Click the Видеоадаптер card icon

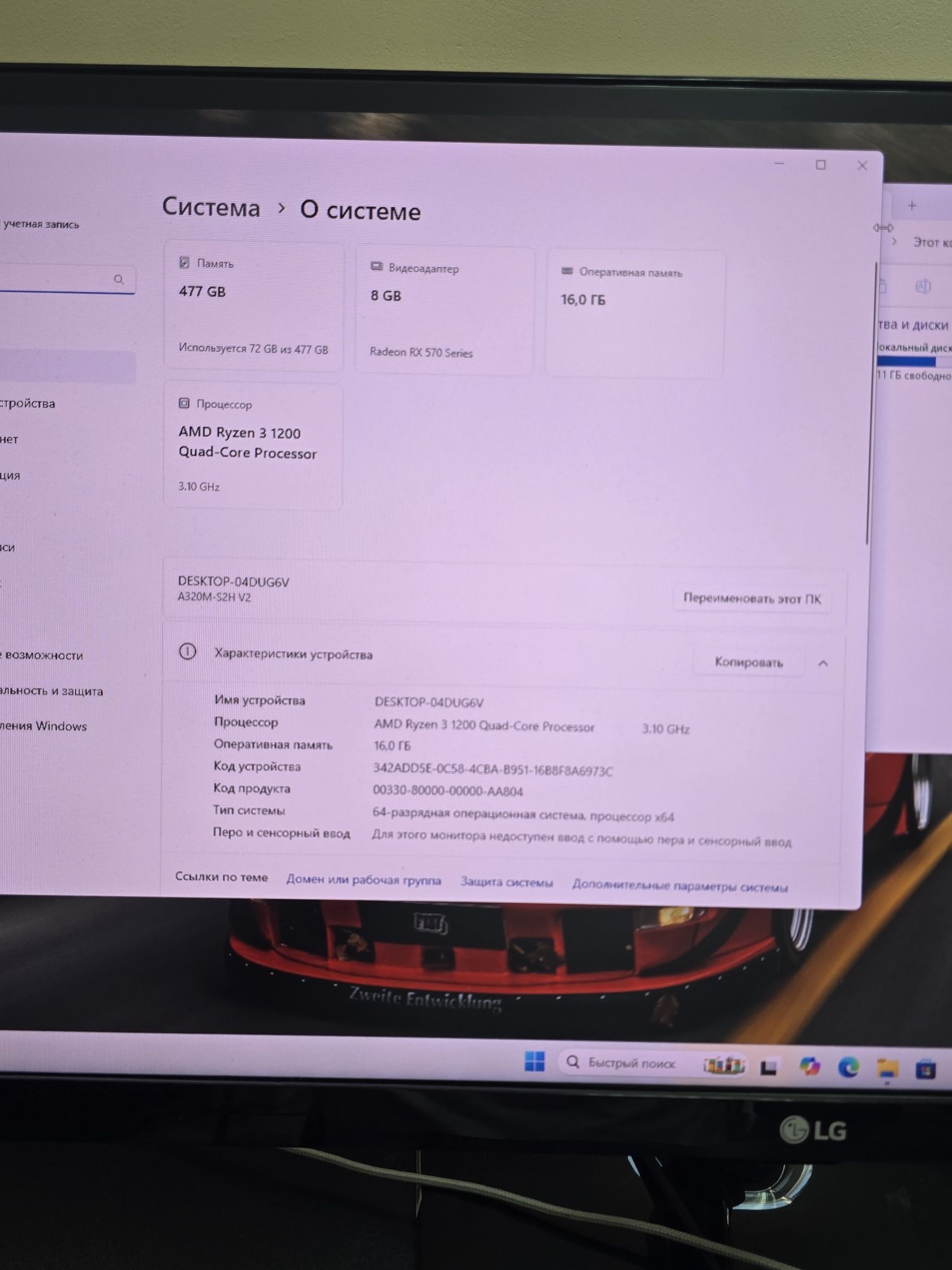376,267
